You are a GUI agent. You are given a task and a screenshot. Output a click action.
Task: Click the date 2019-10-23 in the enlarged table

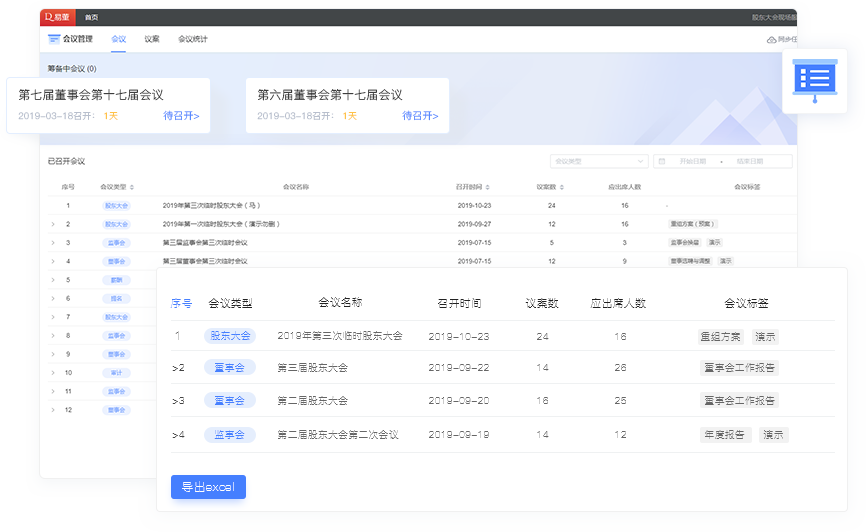[x=459, y=336]
